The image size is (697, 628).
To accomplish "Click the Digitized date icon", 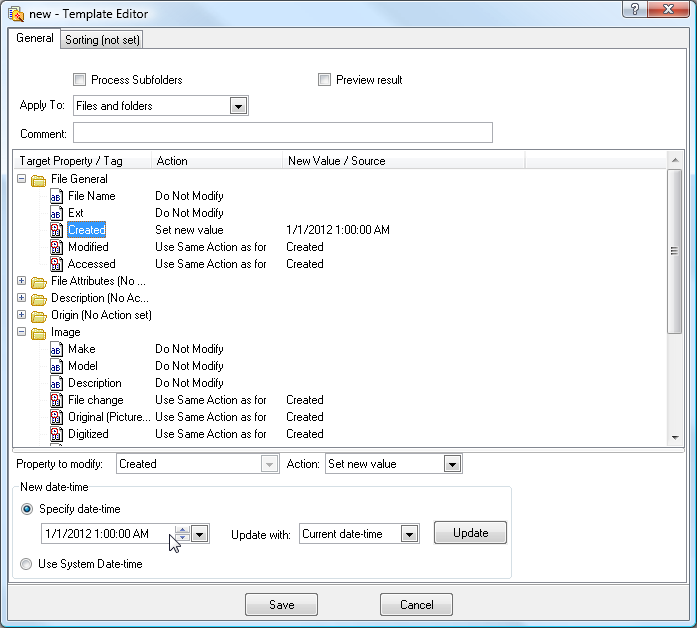I will [56, 434].
